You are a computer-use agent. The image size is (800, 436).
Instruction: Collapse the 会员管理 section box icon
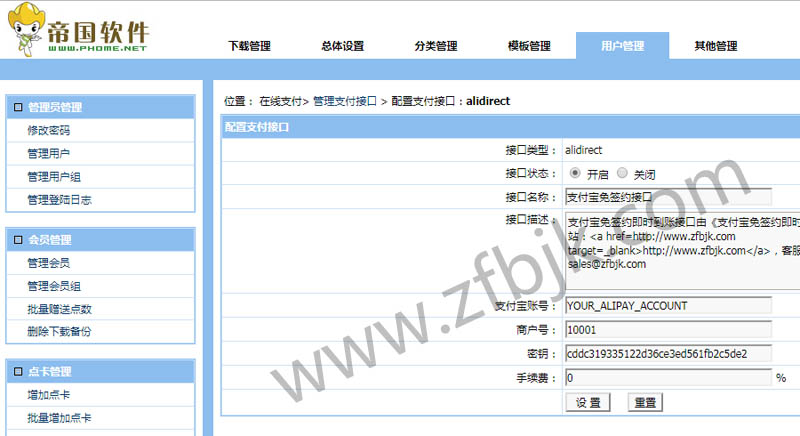pyautogui.click(x=18, y=240)
